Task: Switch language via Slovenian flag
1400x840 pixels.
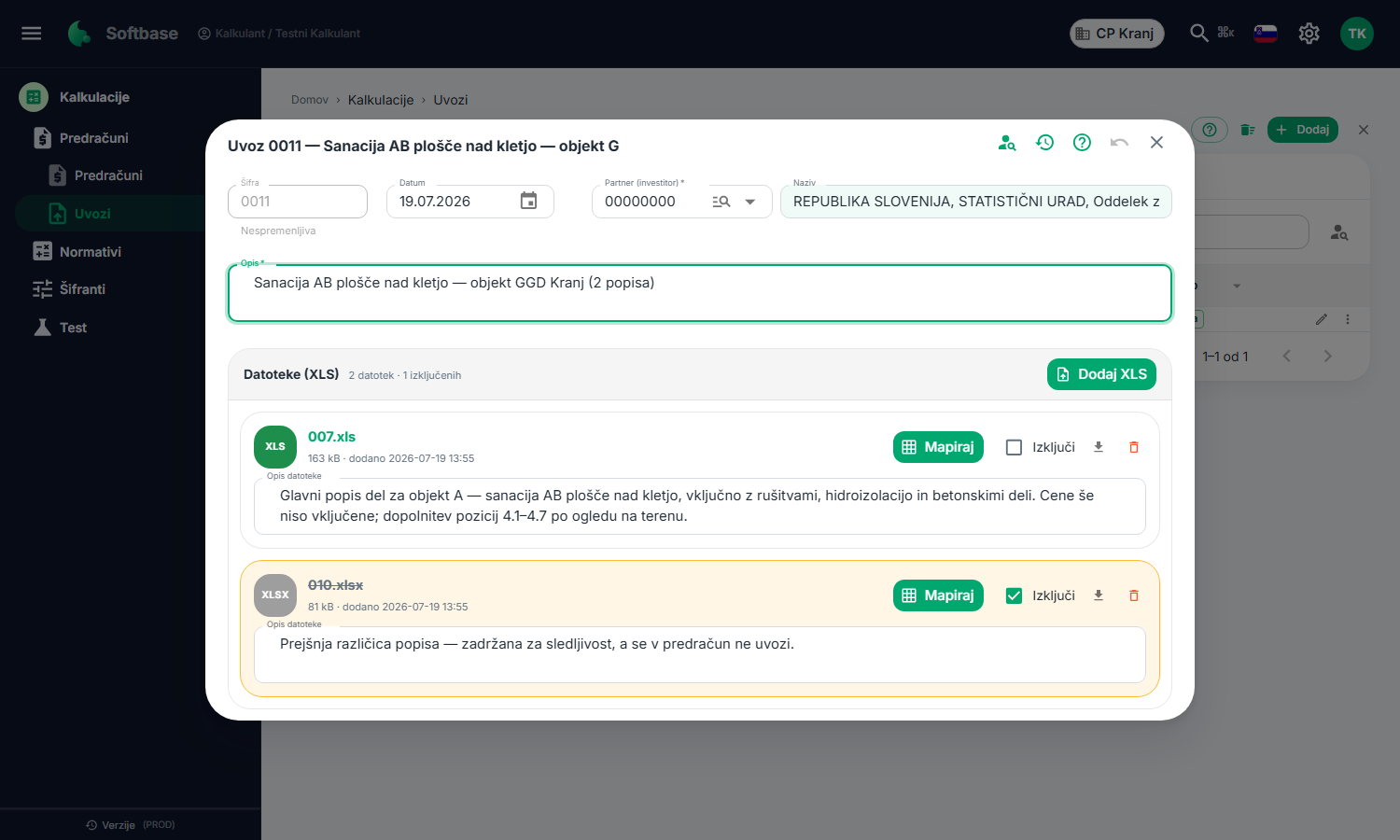Action: pos(1266,34)
